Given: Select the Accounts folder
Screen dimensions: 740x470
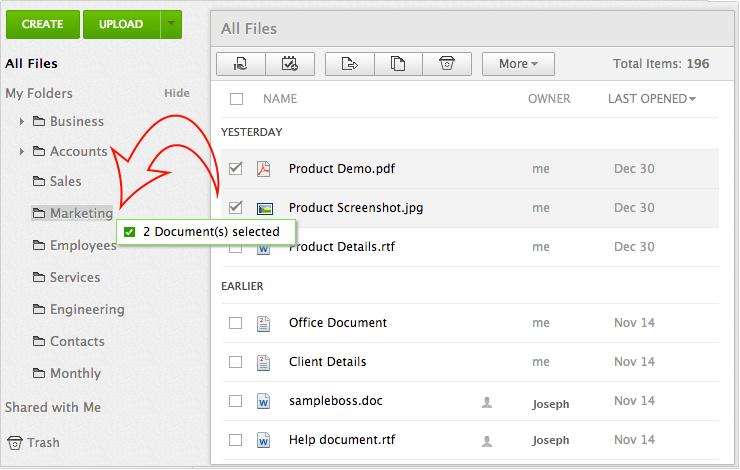Looking at the screenshot, I should click(79, 151).
